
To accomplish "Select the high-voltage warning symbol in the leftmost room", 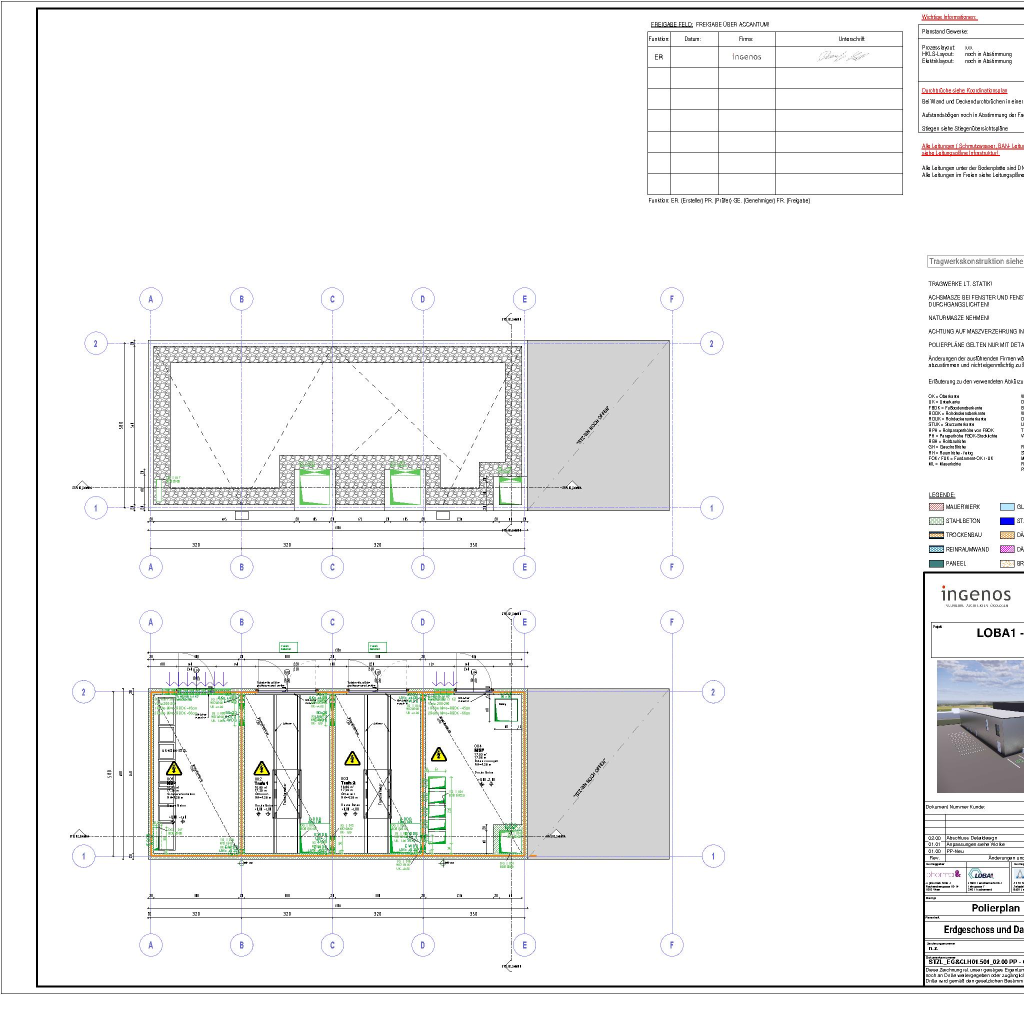I will point(174,769).
